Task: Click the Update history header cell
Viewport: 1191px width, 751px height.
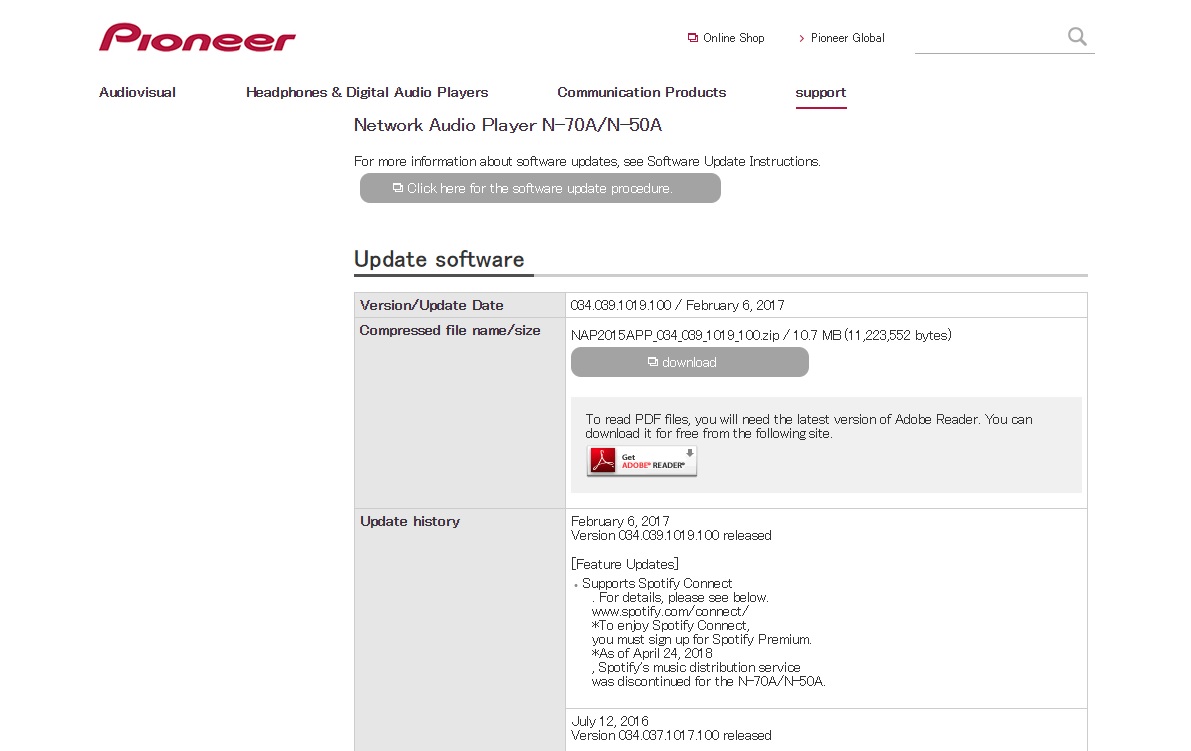Action: (x=460, y=630)
